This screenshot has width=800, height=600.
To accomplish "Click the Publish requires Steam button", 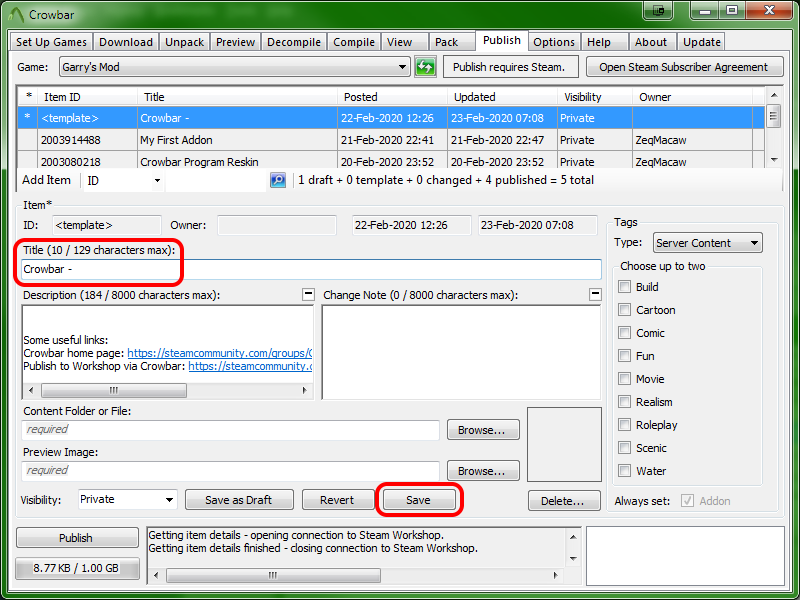I will (x=510, y=67).
